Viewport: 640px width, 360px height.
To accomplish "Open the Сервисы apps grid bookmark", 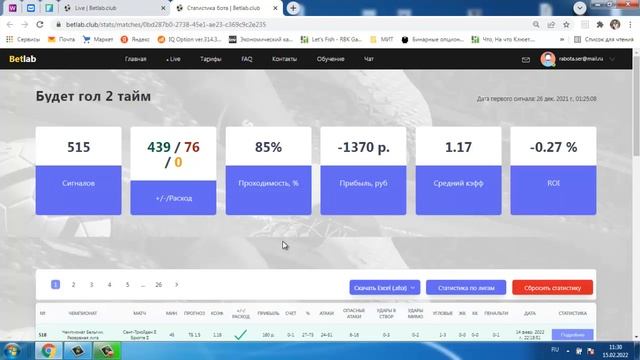I will pyautogui.click(x=23, y=40).
